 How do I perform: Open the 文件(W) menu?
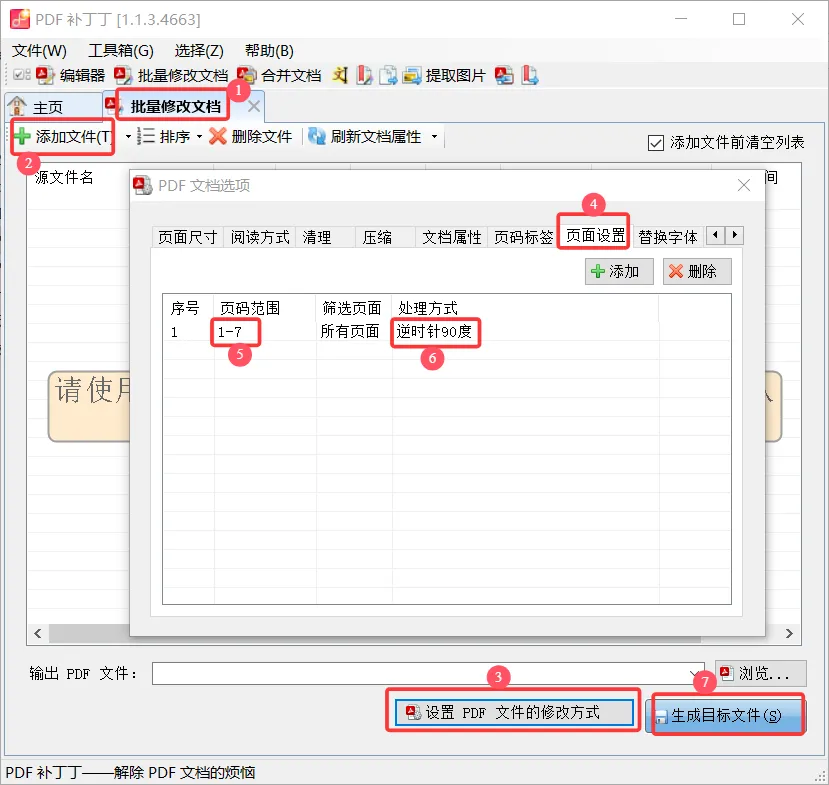40,51
